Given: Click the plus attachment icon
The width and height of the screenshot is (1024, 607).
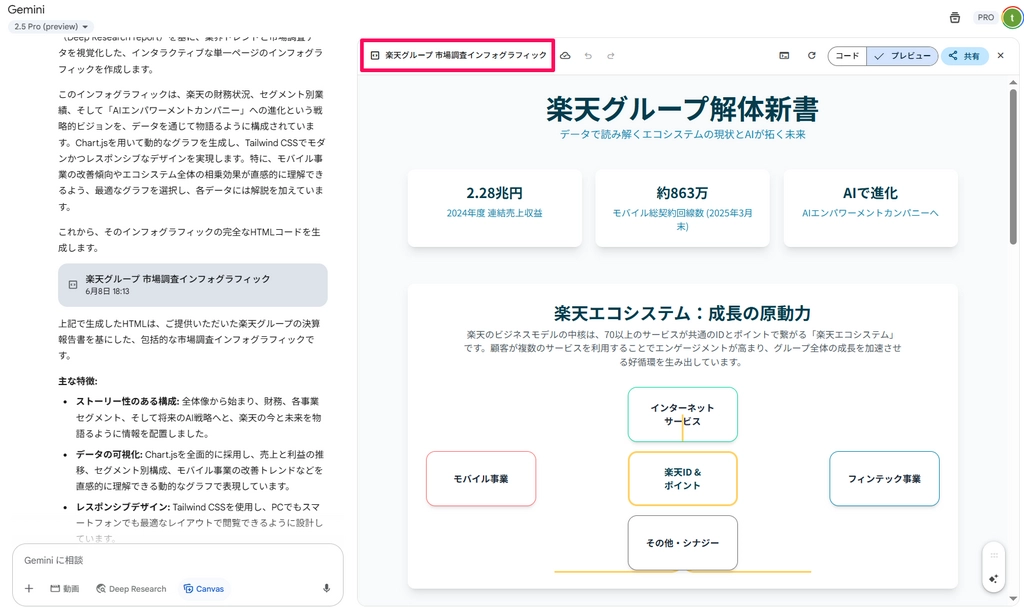Looking at the screenshot, I should [x=29, y=589].
